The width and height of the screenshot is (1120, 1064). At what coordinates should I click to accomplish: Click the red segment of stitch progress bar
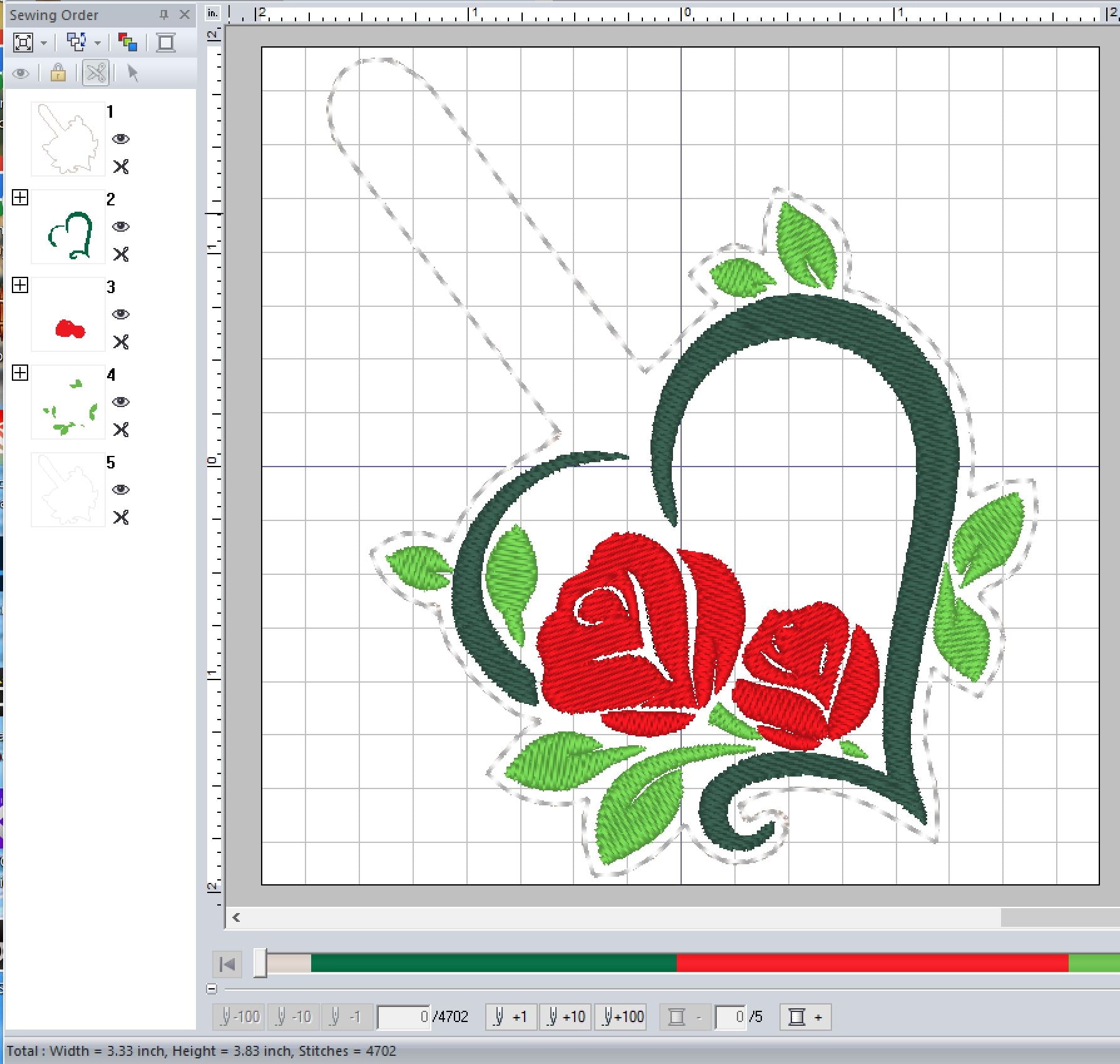(x=871, y=963)
